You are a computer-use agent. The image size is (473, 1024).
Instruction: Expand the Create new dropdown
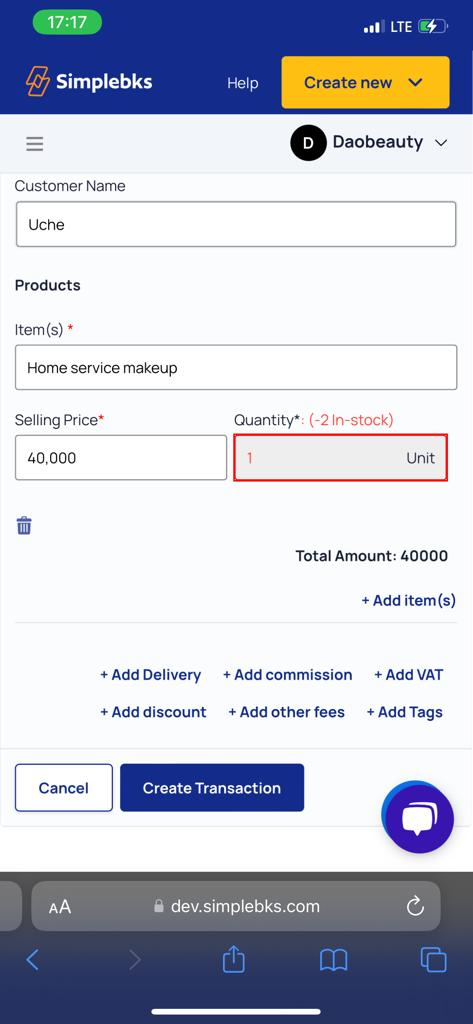click(365, 82)
